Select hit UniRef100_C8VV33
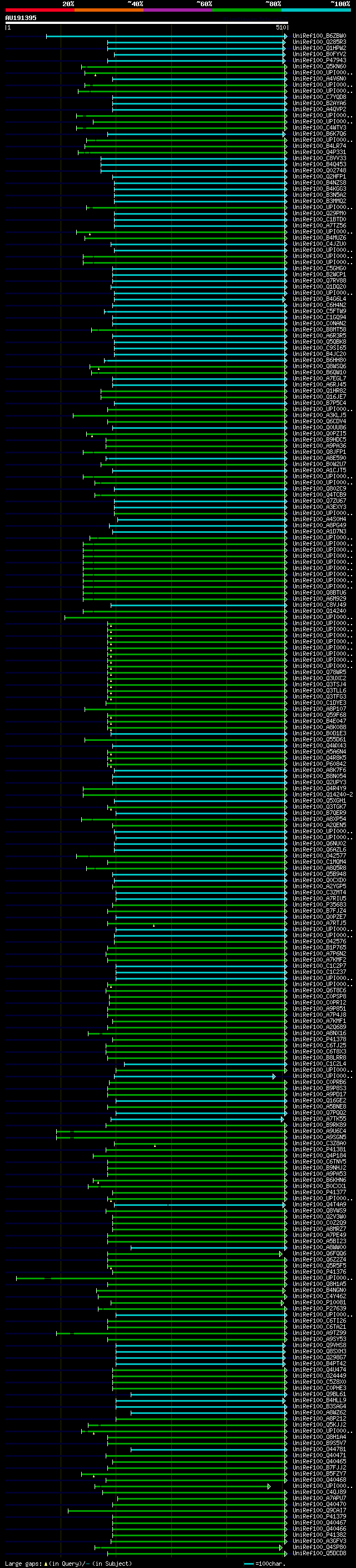Screen dimensions: 356x1568 319,159
